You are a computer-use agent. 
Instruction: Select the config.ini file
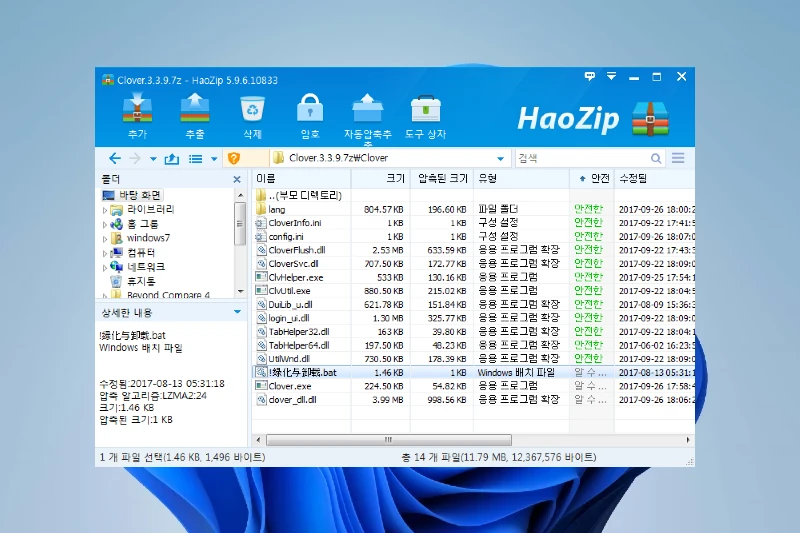coord(473,237)
